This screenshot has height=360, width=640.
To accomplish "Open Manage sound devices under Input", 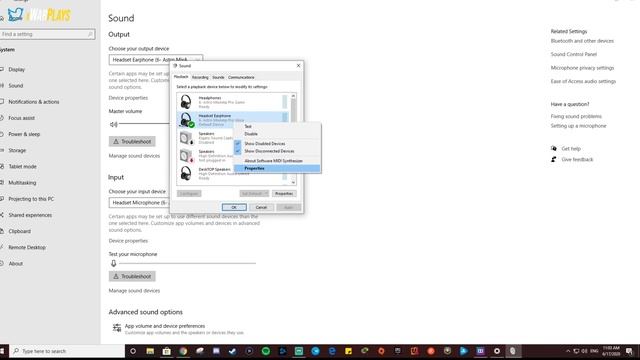I will click(x=134, y=291).
